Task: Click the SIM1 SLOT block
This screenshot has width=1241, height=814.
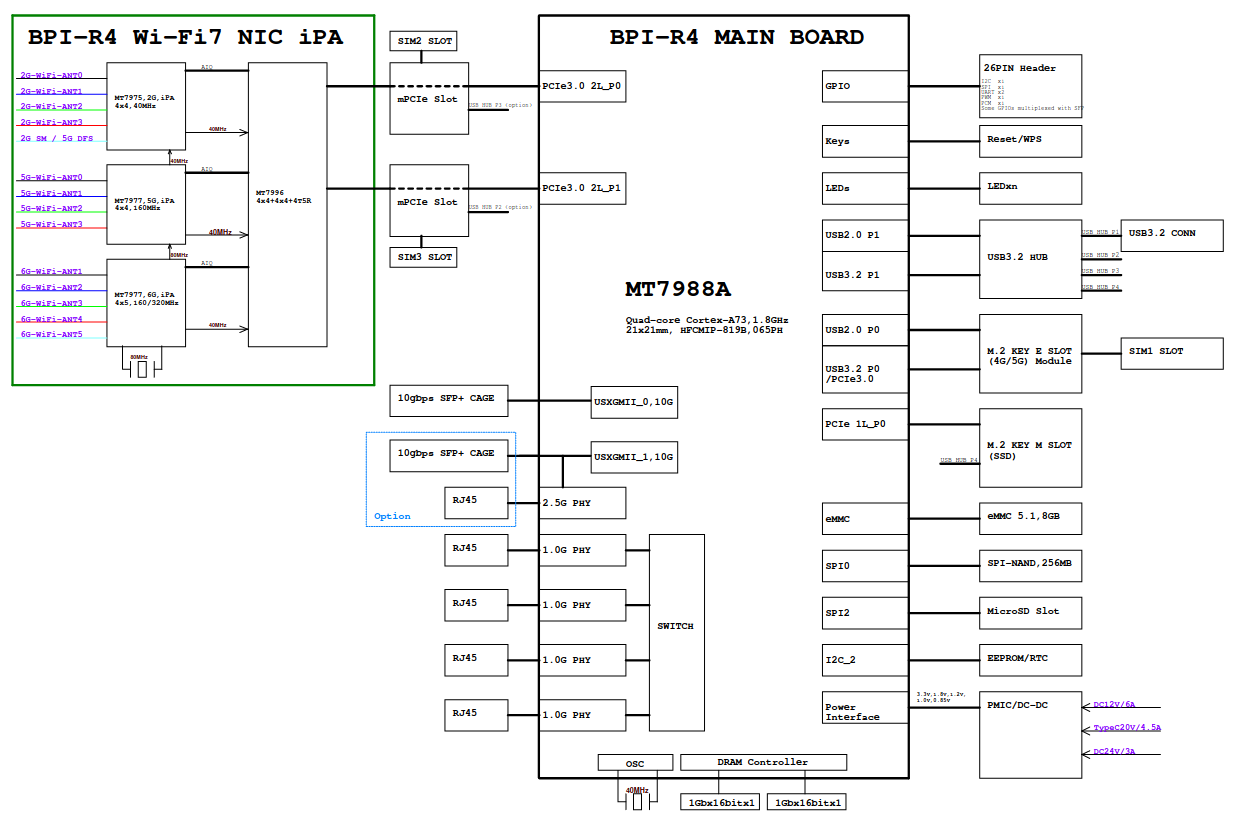Action: click(x=1172, y=353)
